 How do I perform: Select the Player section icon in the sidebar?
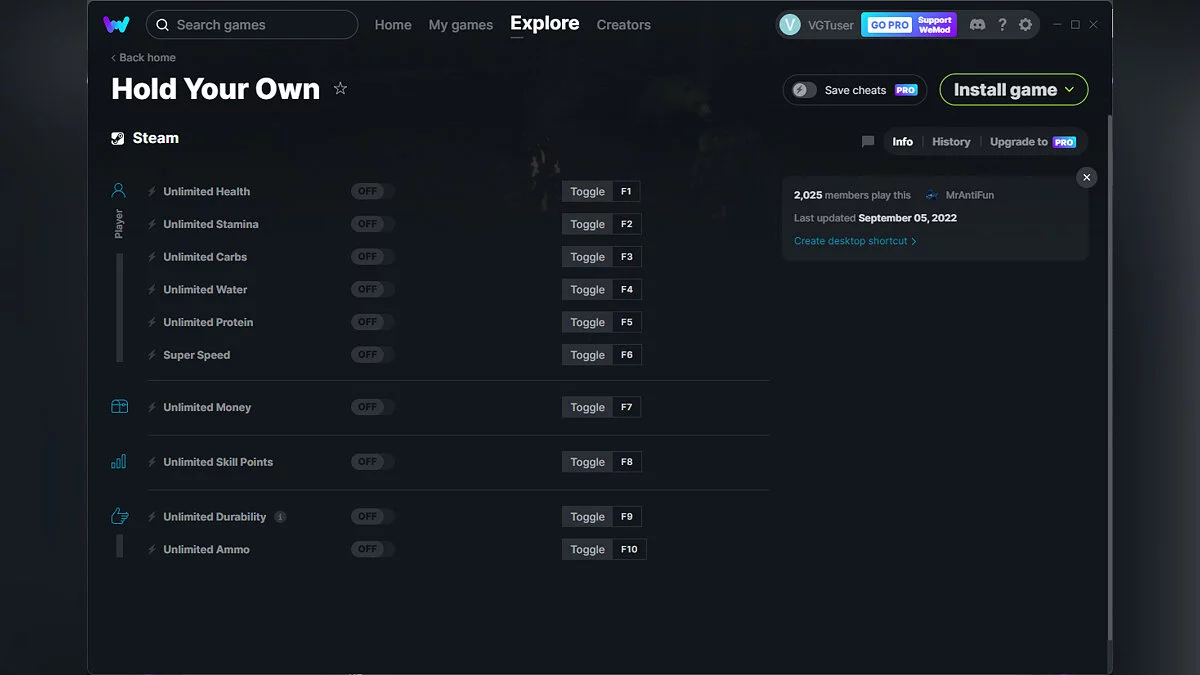tap(119, 190)
